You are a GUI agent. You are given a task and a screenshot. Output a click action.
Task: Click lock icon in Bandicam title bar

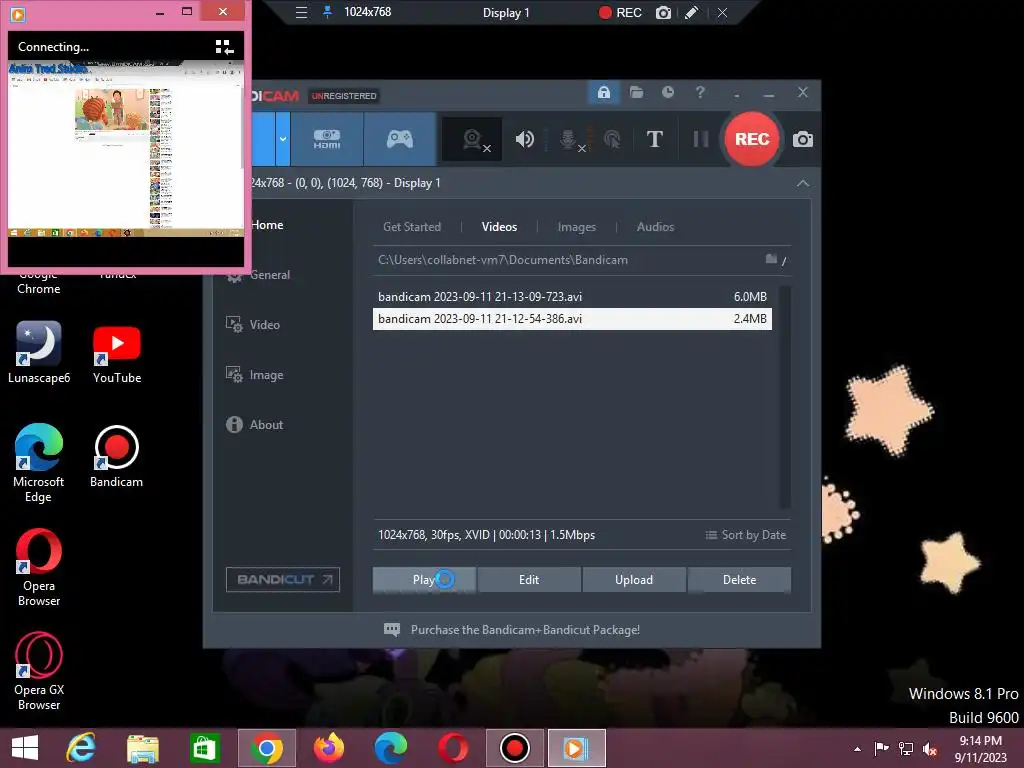click(x=603, y=93)
